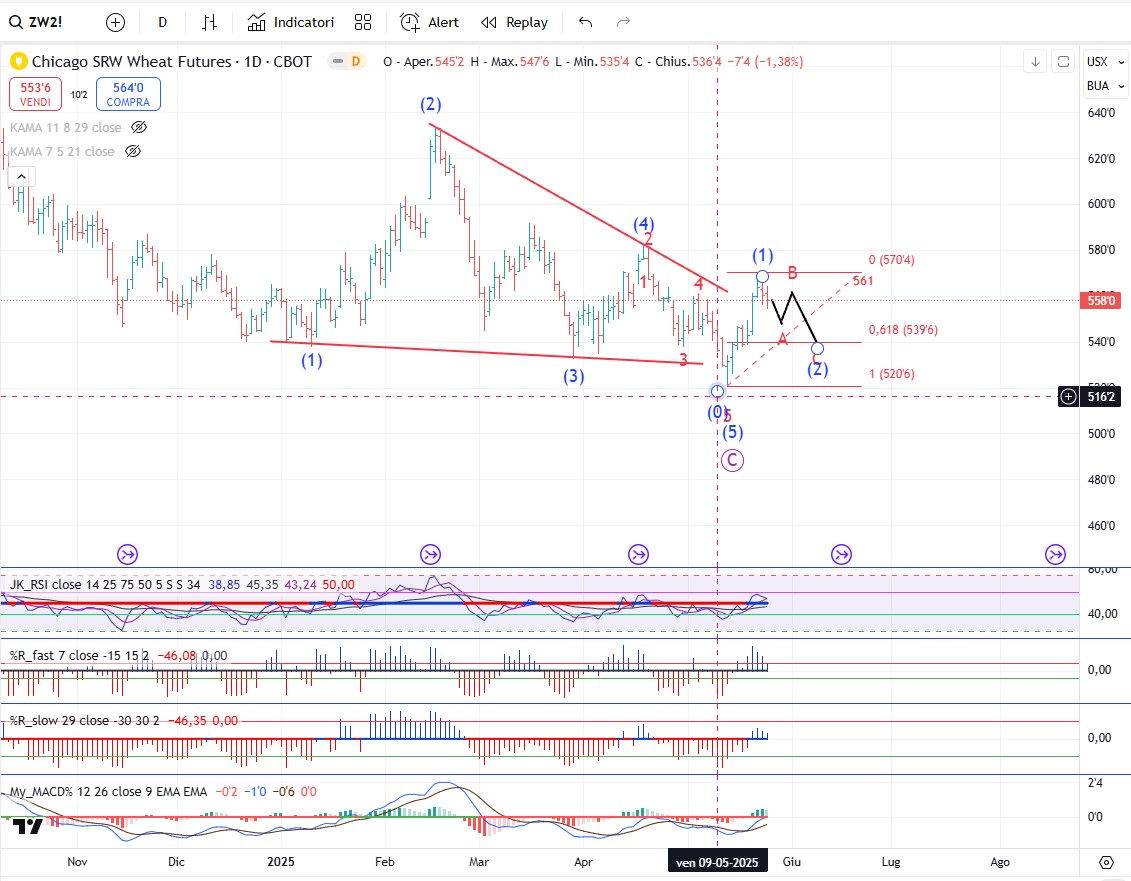The width and height of the screenshot is (1131, 881).
Task: Open the time axis settings gear
Action: [x=1106, y=862]
